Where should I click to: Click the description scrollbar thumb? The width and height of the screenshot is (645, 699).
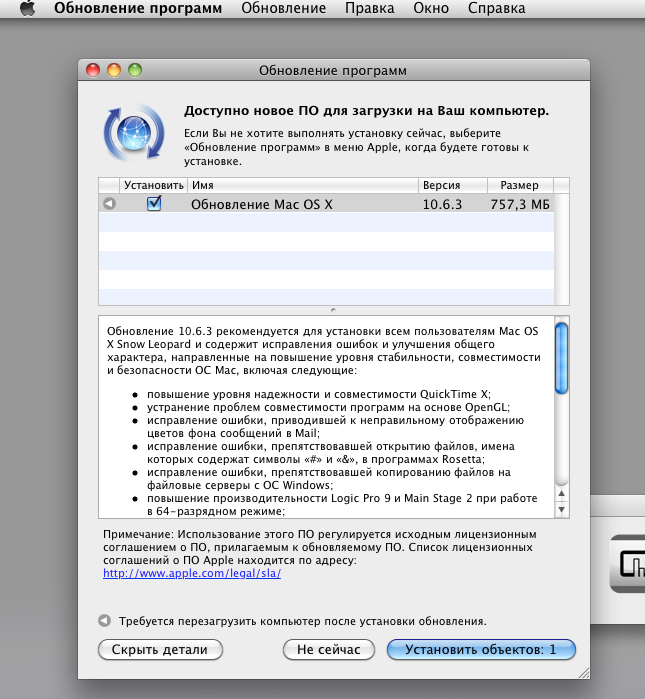[x=562, y=358]
